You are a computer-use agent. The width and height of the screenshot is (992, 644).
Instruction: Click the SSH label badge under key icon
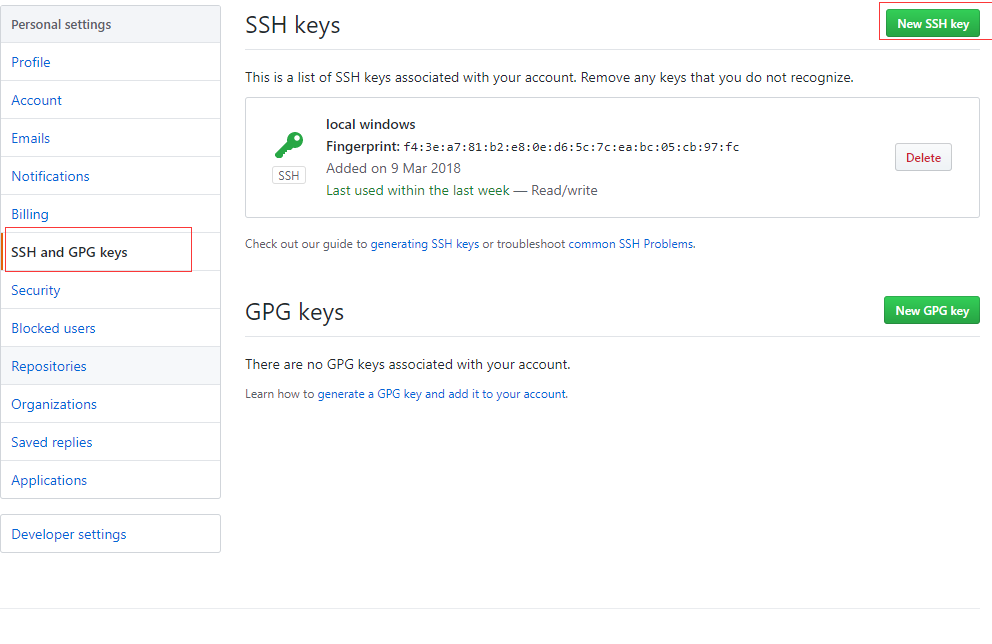click(x=289, y=175)
